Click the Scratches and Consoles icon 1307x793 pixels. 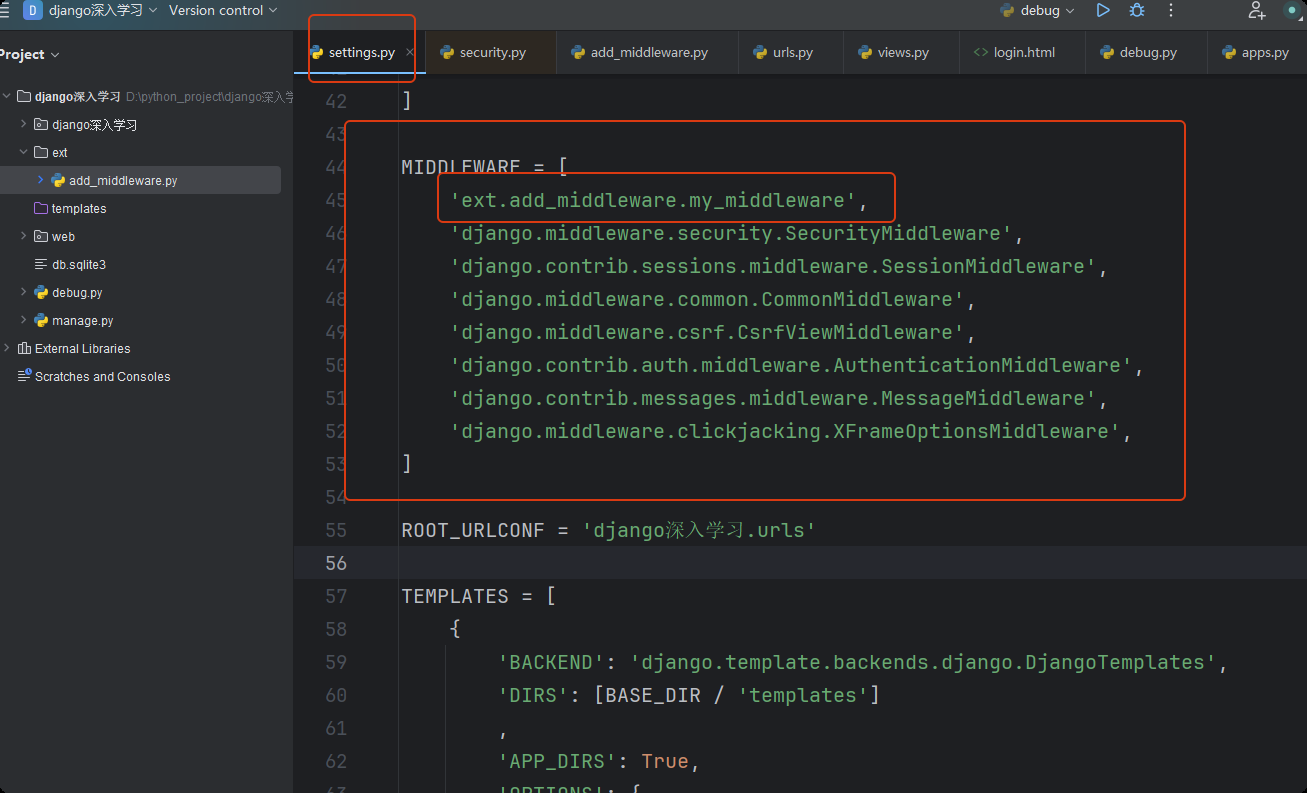tap(24, 377)
